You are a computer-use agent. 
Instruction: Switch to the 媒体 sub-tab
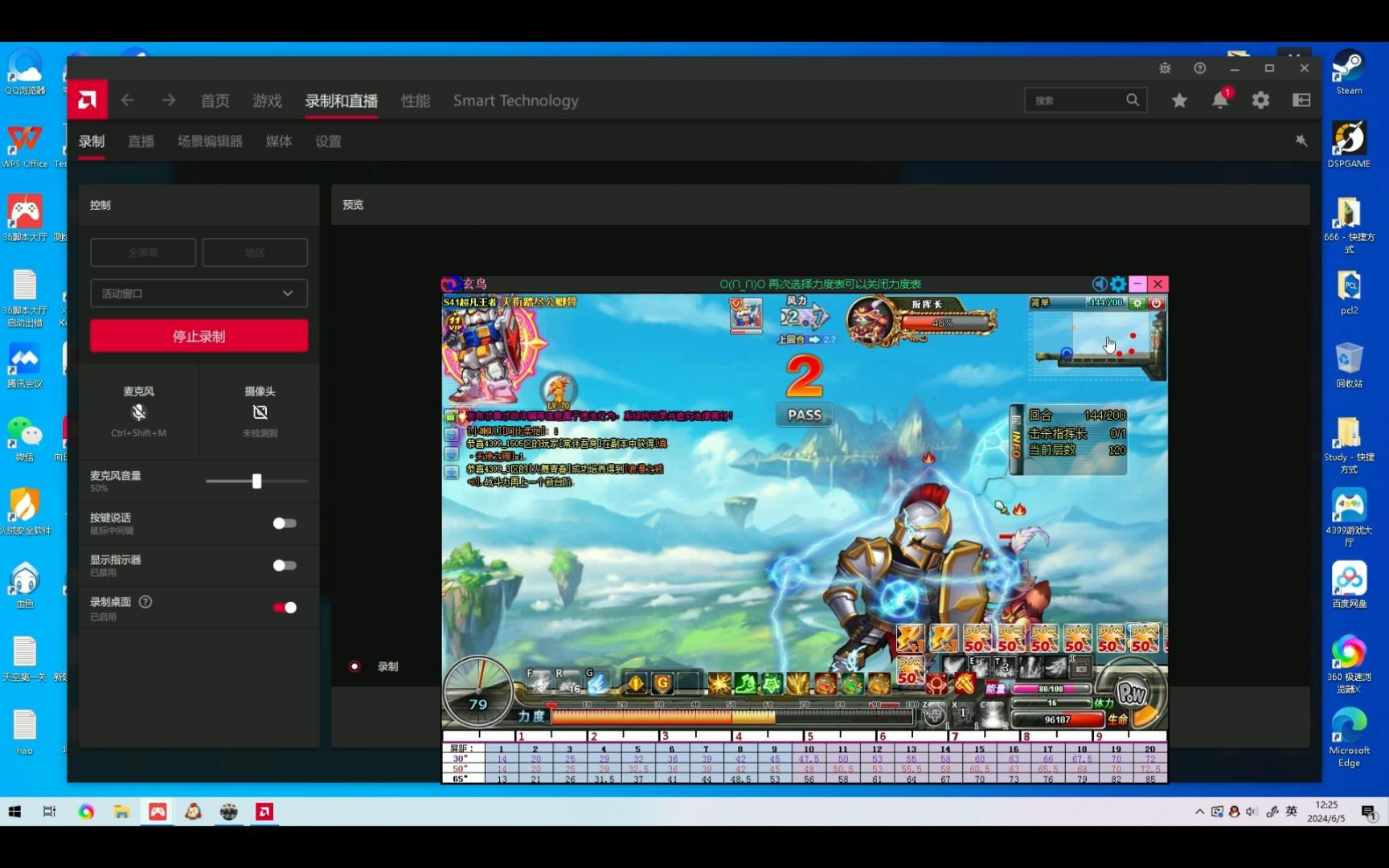tap(279, 141)
